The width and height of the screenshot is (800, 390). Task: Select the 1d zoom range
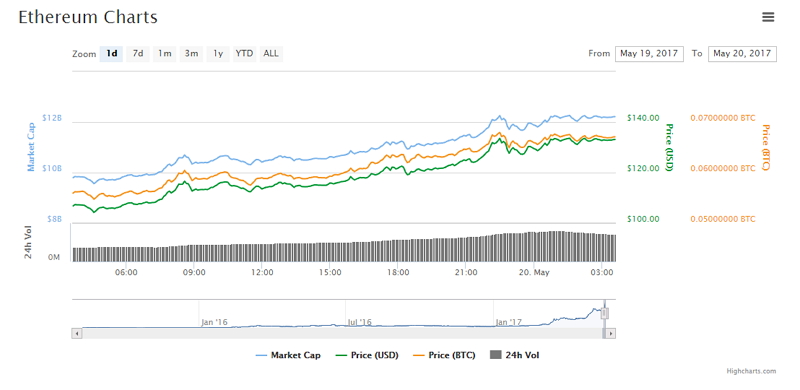click(x=111, y=54)
